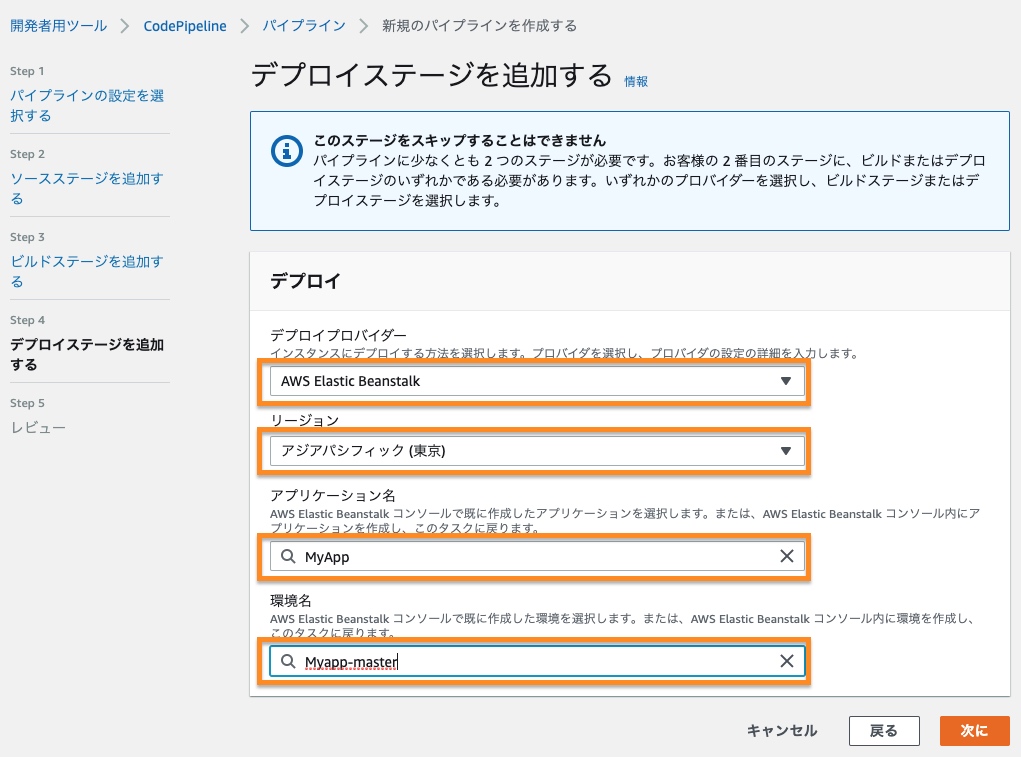Jump to Step 2 ソースステージを追加する
The image size is (1021, 757).
tap(86, 188)
